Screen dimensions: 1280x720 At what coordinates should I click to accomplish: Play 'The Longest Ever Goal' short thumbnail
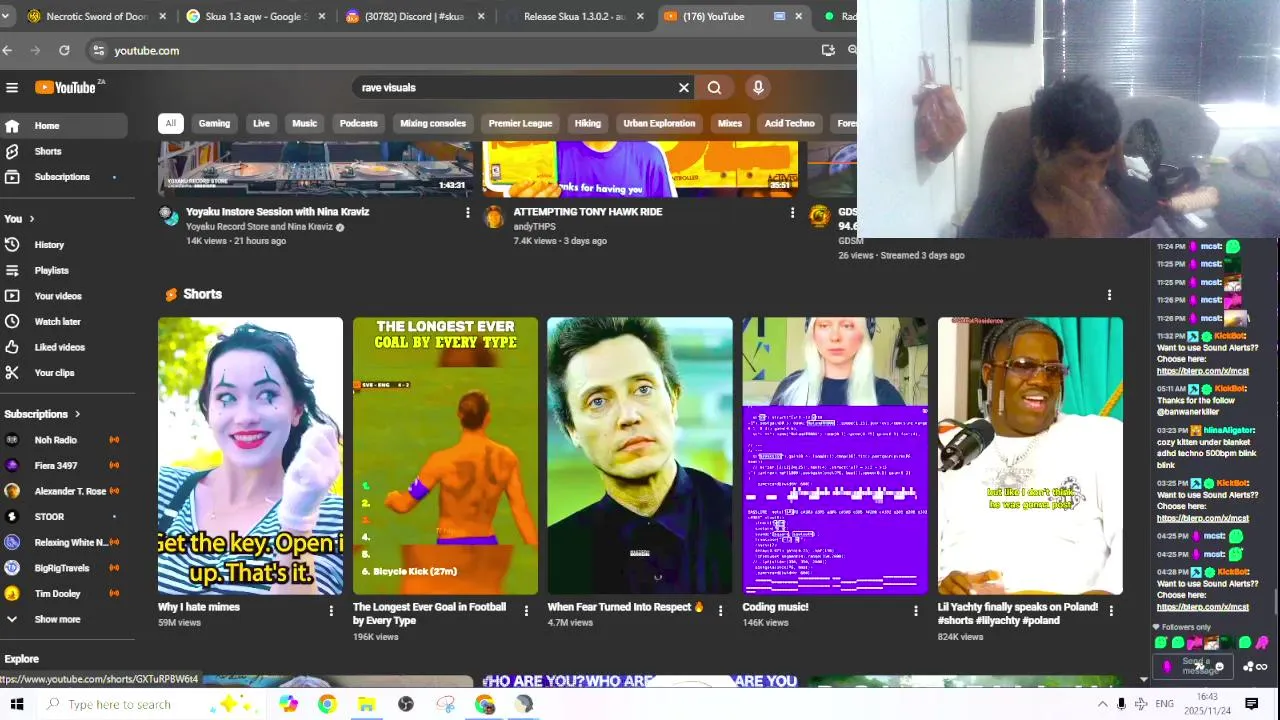445,456
